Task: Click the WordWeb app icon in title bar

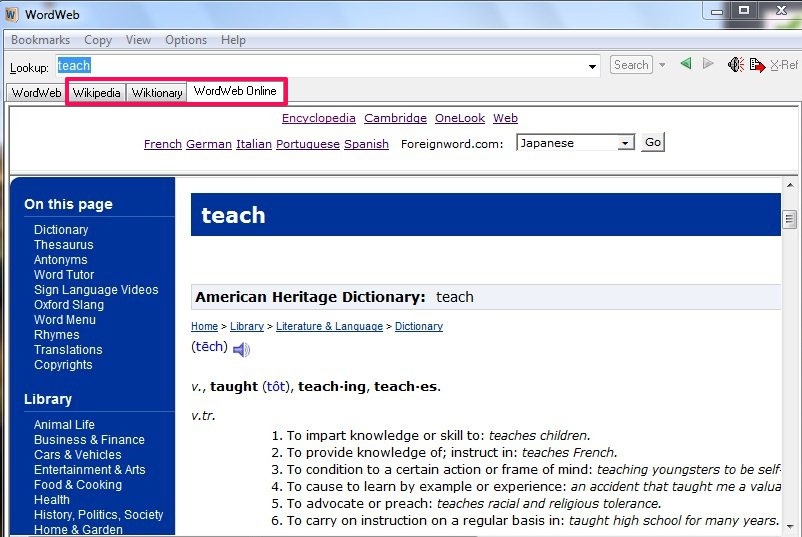Action: pos(11,14)
